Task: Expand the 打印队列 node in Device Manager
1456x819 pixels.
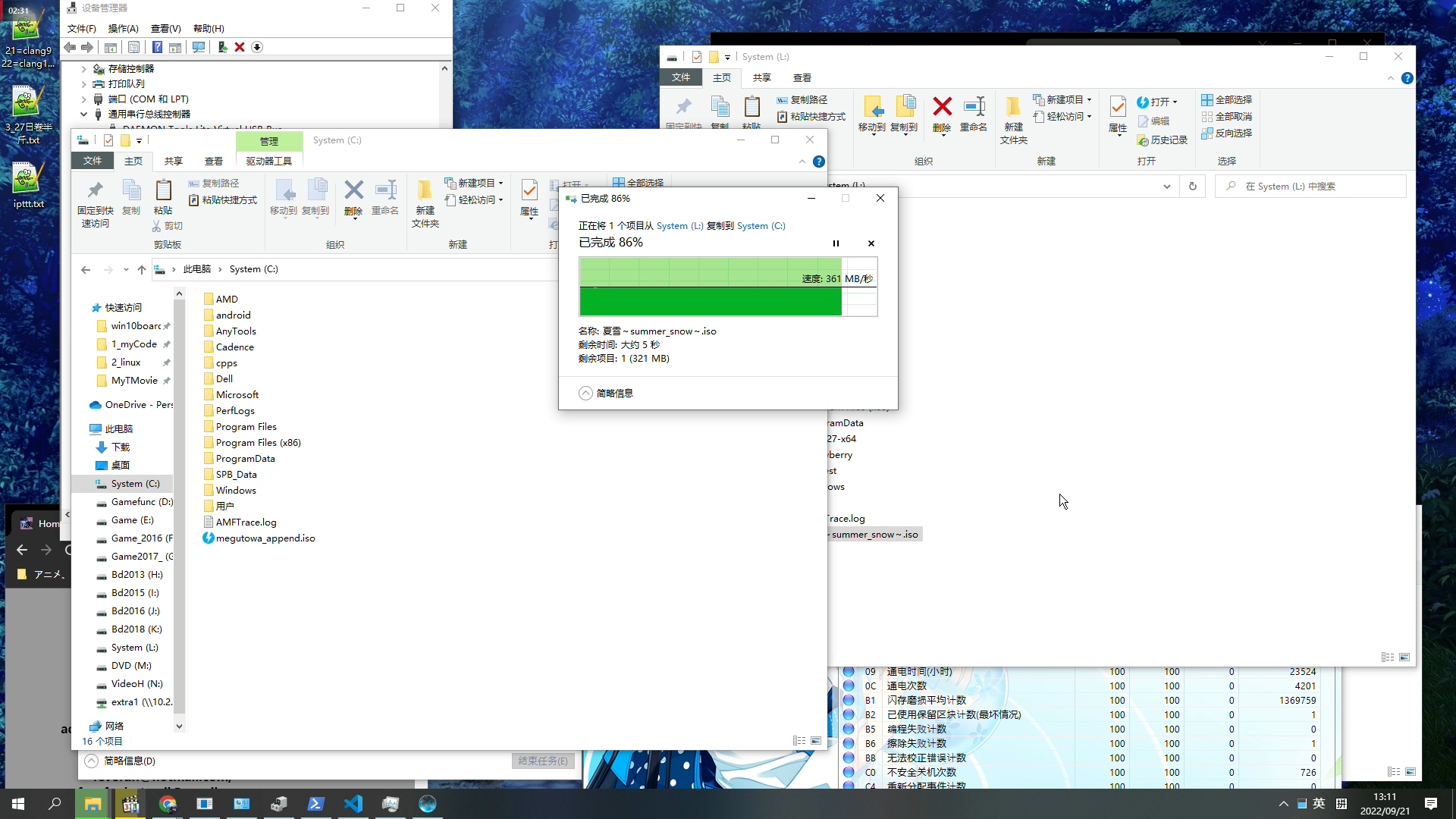Action: [84, 84]
